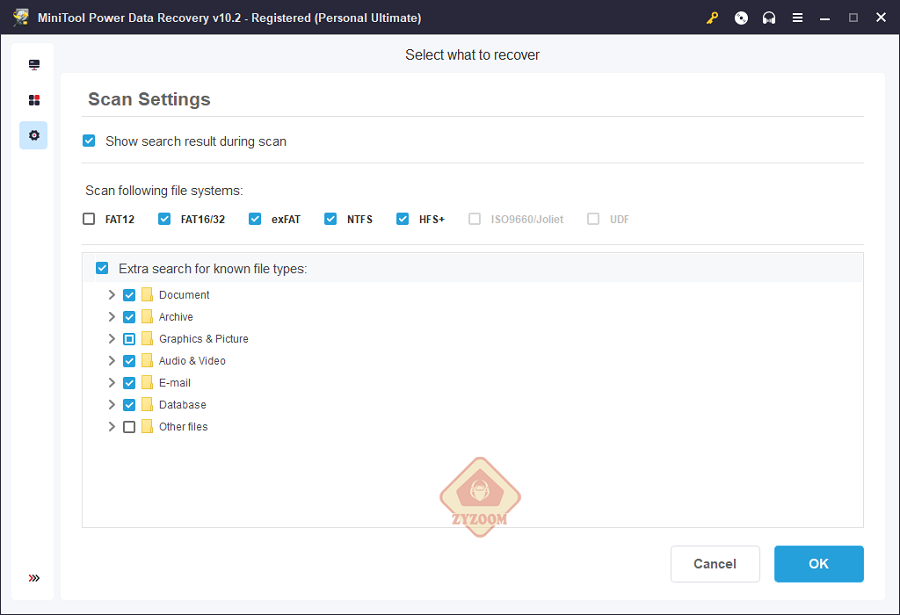Check the Graphics & Picture checkbox

pyautogui.click(x=129, y=339)
